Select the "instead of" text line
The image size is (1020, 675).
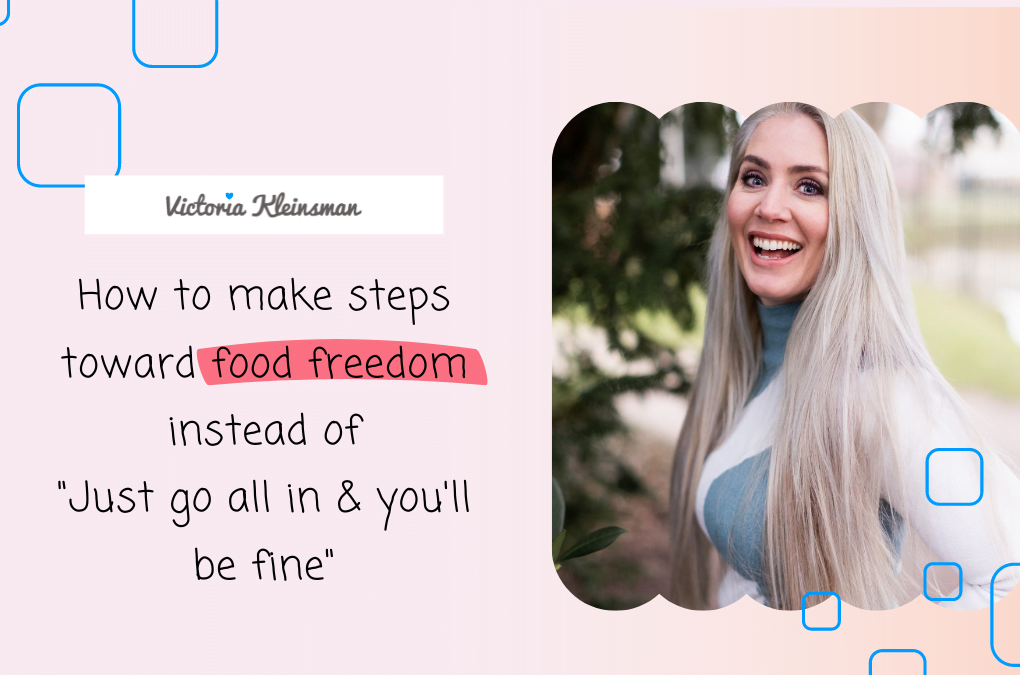click(265, 430)
